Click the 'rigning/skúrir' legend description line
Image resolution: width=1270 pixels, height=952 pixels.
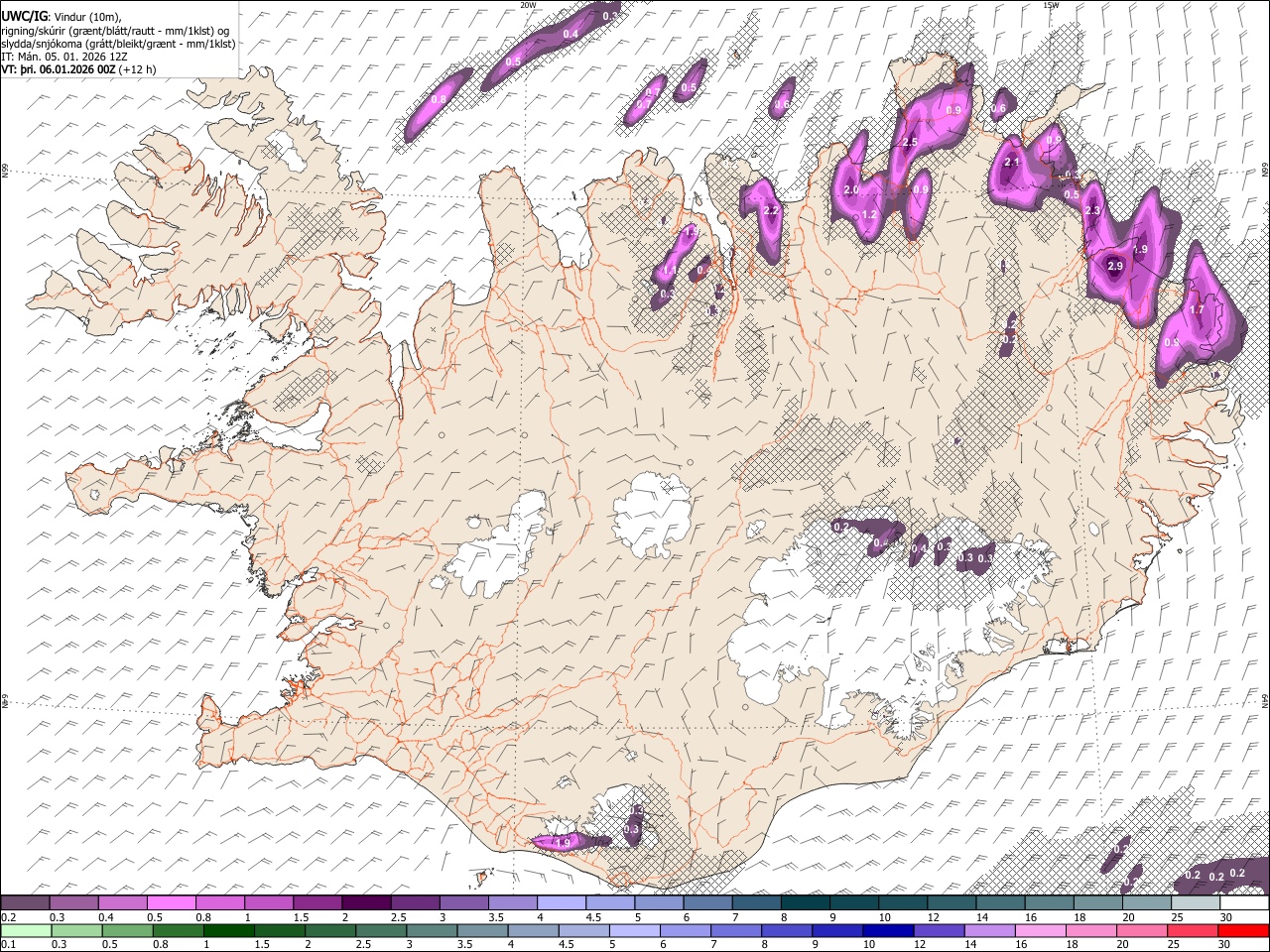[x=116, y=30]
